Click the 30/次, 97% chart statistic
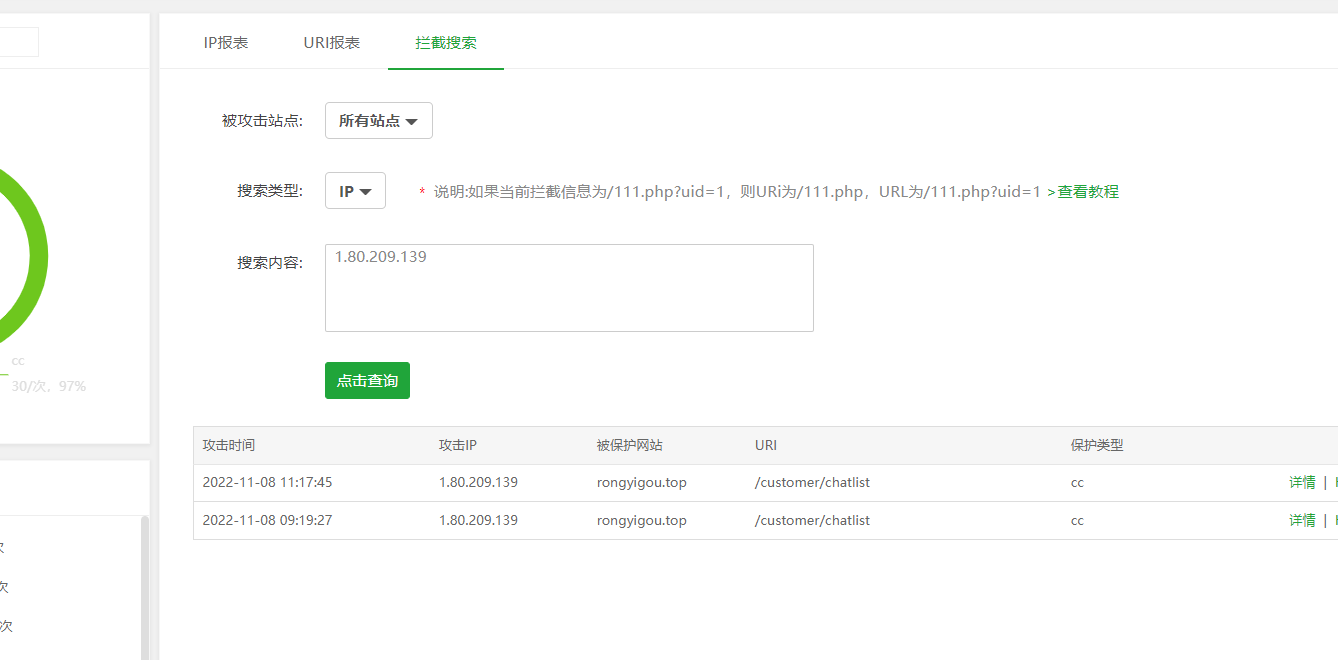The image size is (1338, 660). click(x=48, y=386)
